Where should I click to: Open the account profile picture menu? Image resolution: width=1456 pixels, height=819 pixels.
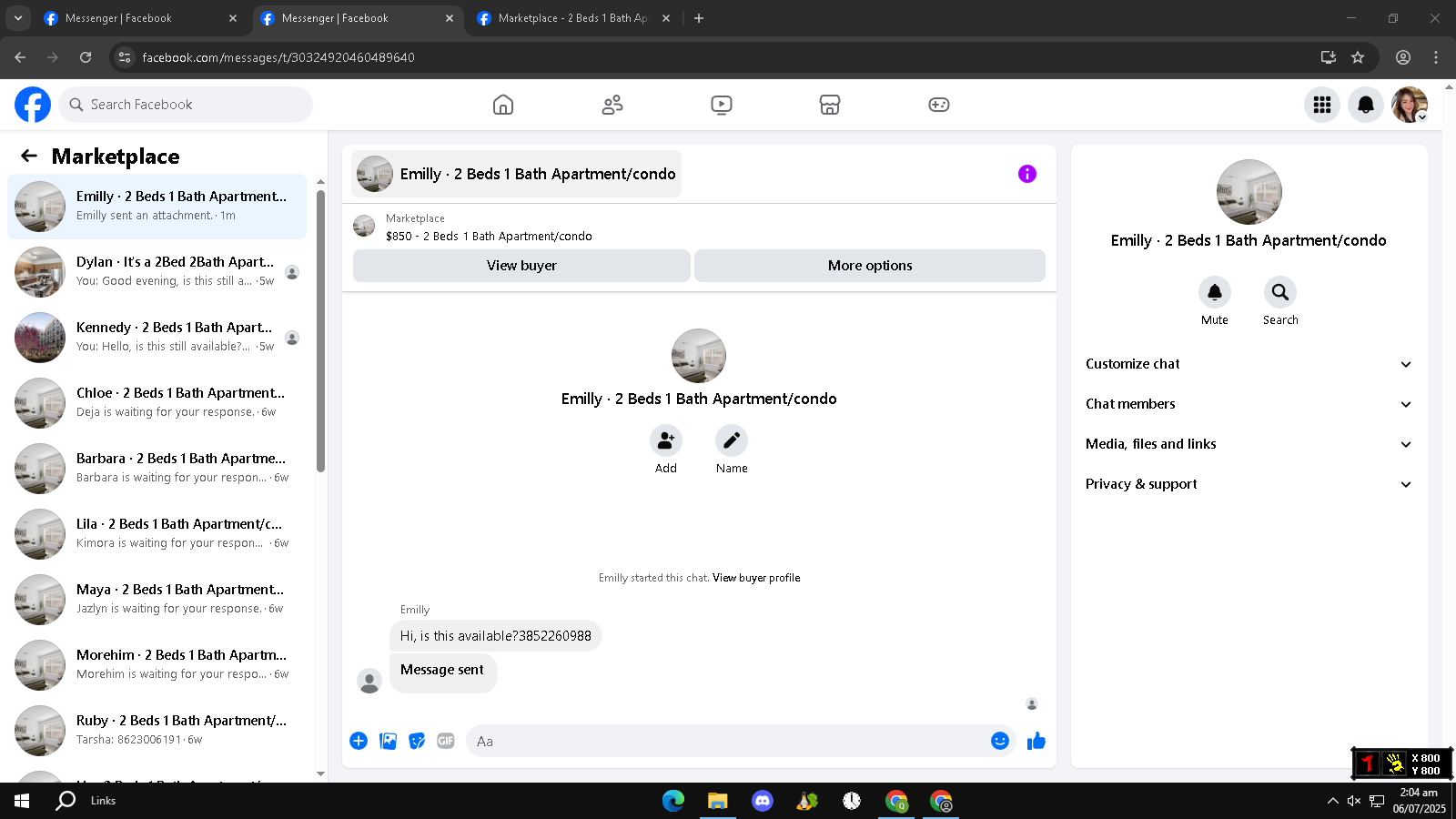click(x=1410, y=105)
